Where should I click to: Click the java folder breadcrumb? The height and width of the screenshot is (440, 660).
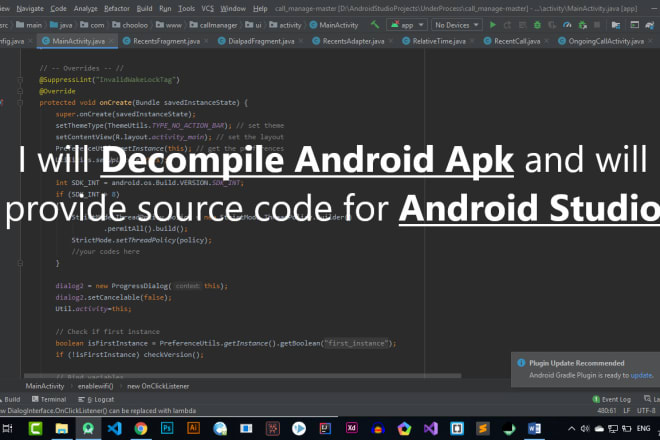click(61, 25)
